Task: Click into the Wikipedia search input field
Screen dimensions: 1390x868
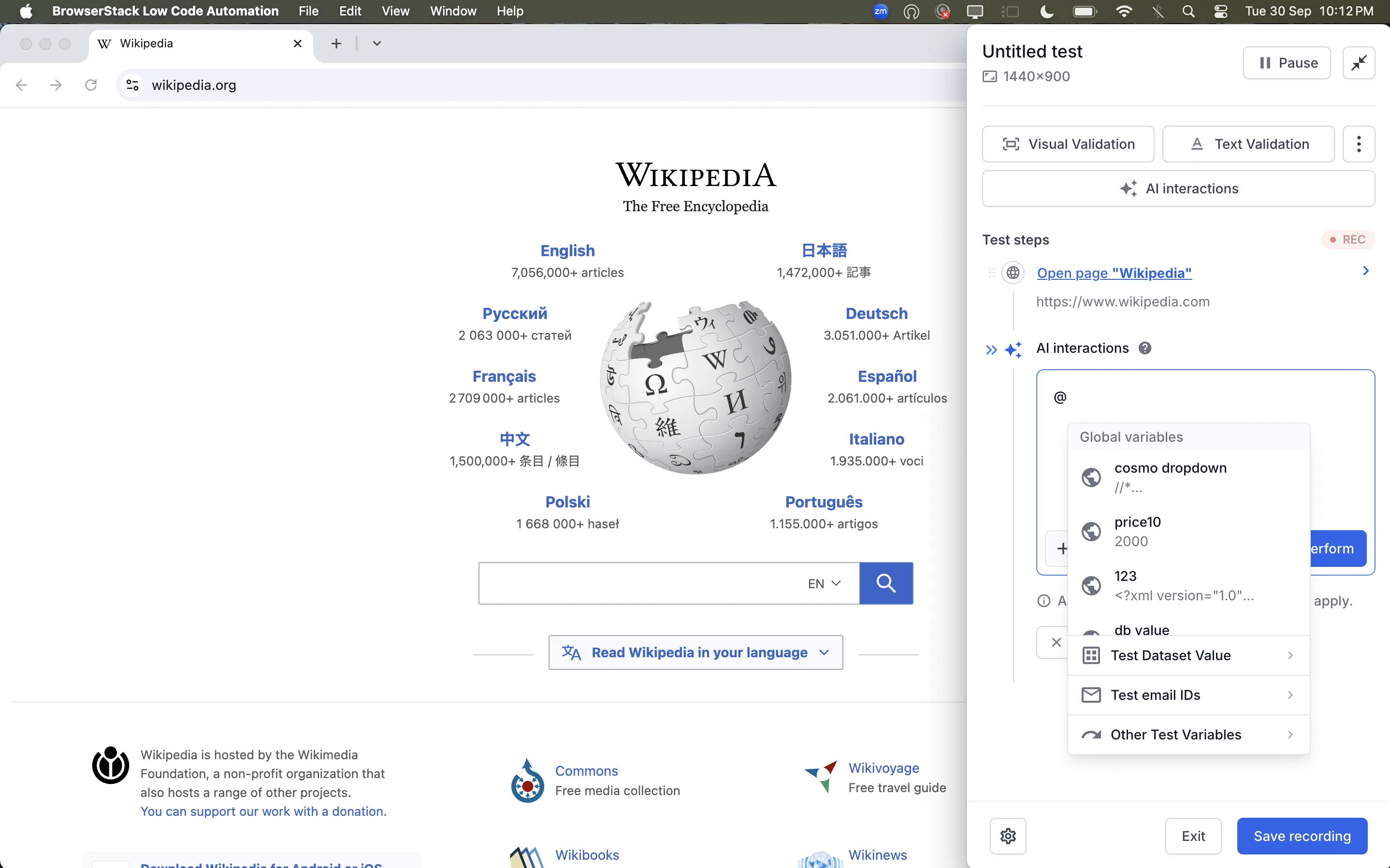Action: (637, 583)
